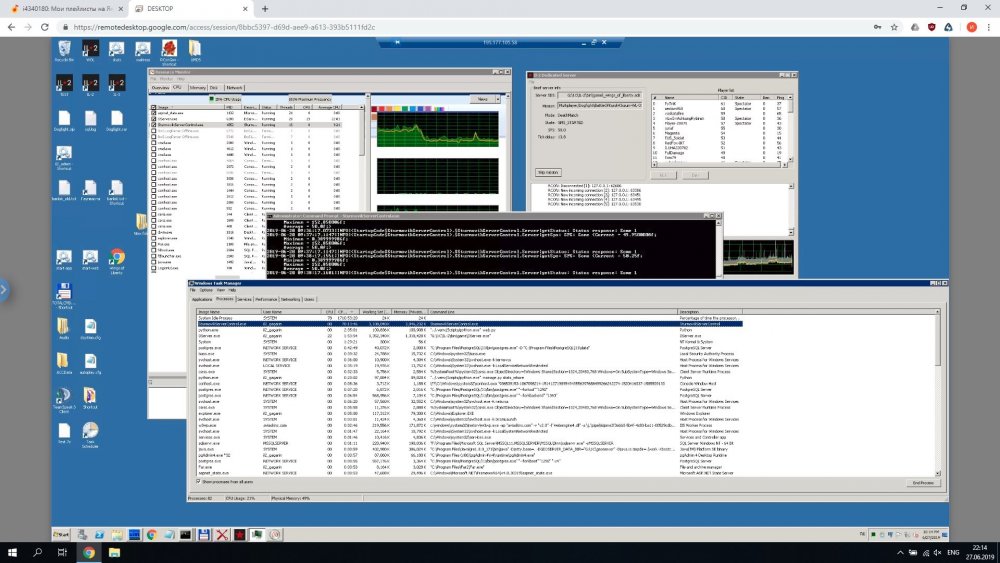Switch to Memory tab in Resource Monitor
The width and height of the screenshot is (1000, 563).
pyautogui.click(x=197, y=87)
